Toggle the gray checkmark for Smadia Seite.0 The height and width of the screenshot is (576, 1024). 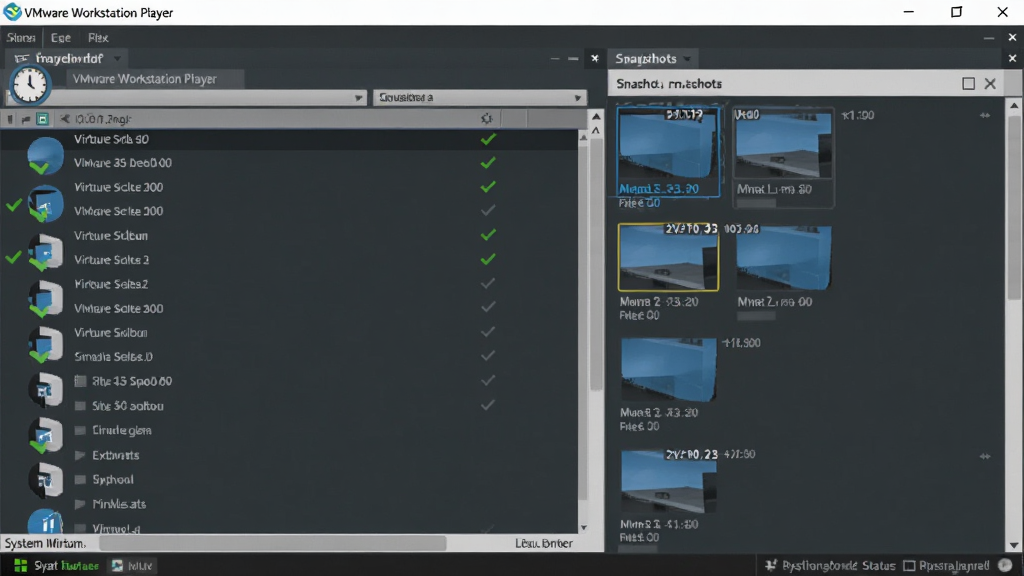[488, 356]
